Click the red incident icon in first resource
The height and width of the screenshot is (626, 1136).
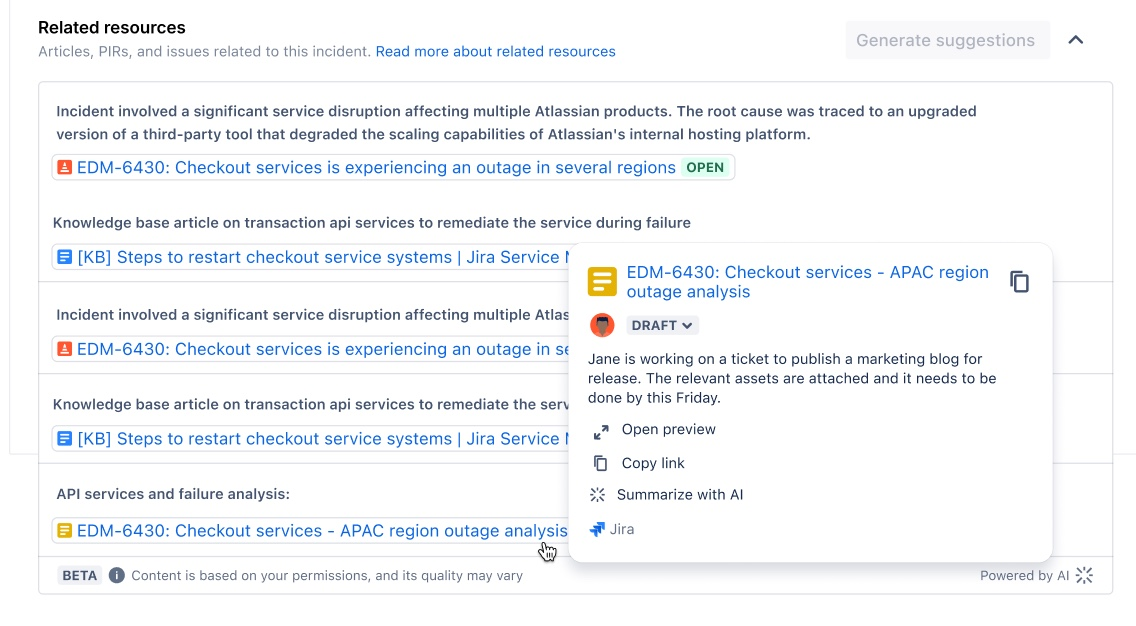pyautogui.click(x=65, y=168)
